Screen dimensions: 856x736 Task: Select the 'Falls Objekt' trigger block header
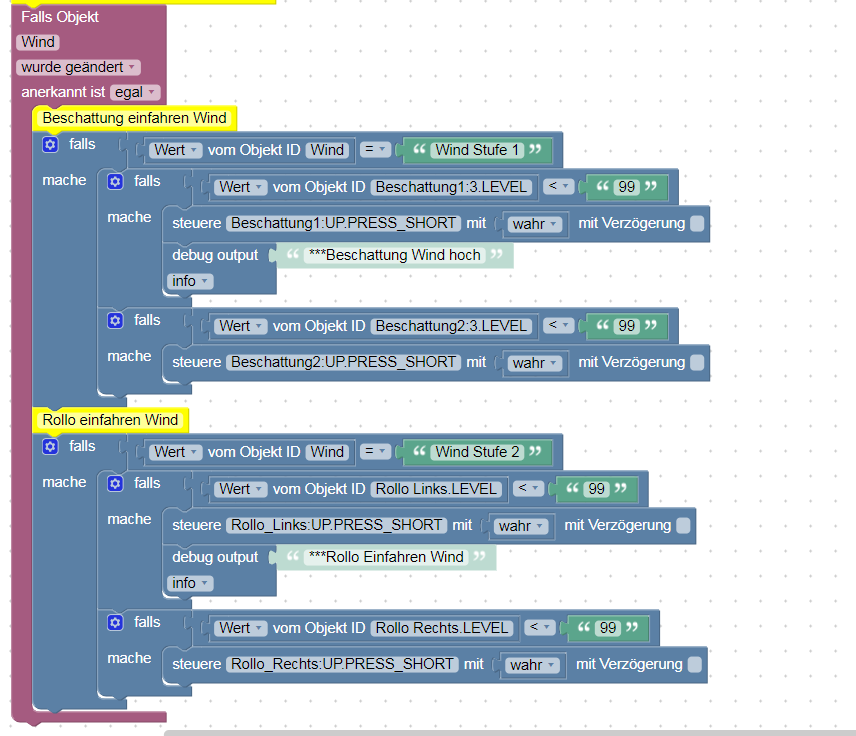pos(60,17)
